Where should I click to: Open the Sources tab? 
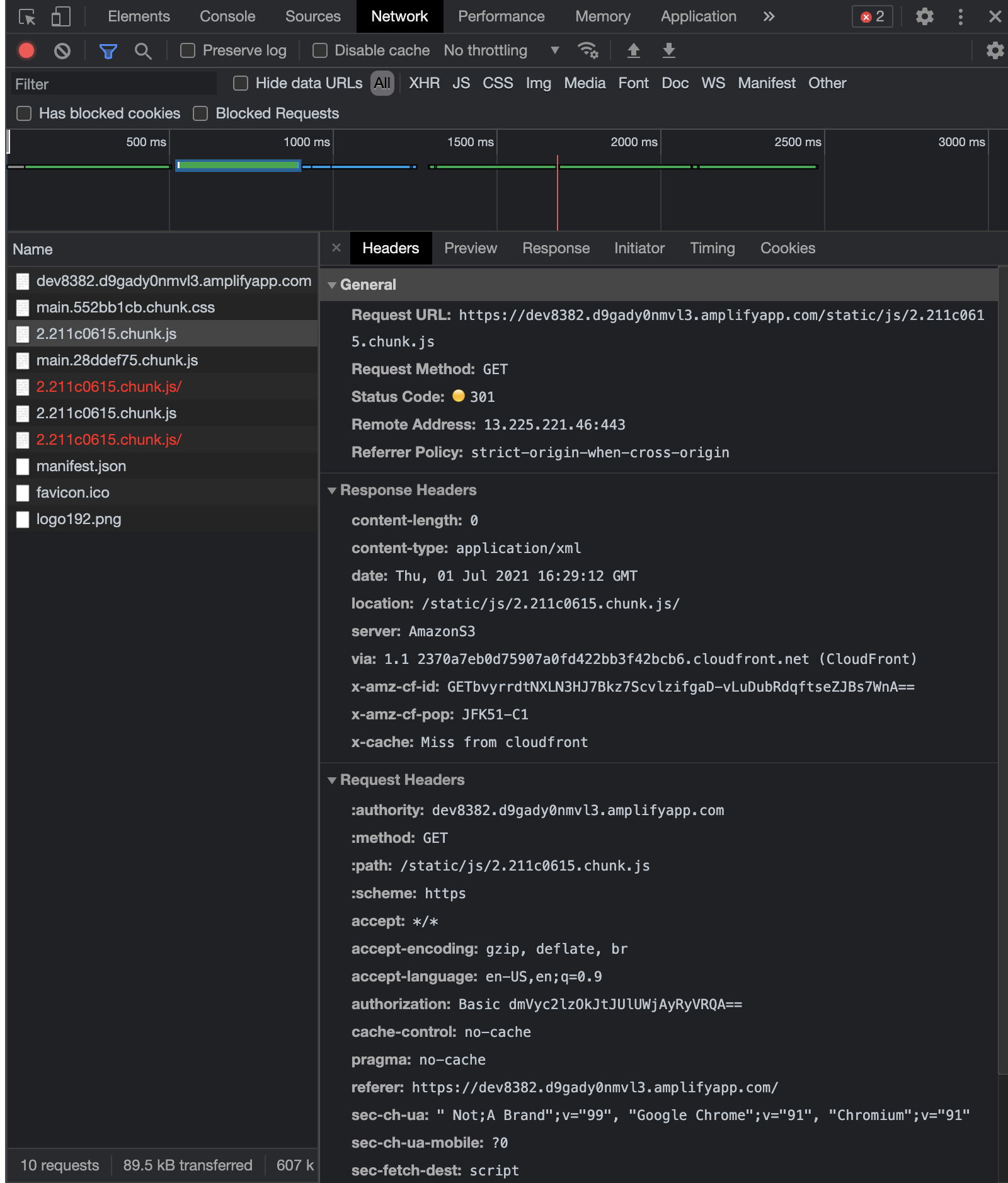313,16
